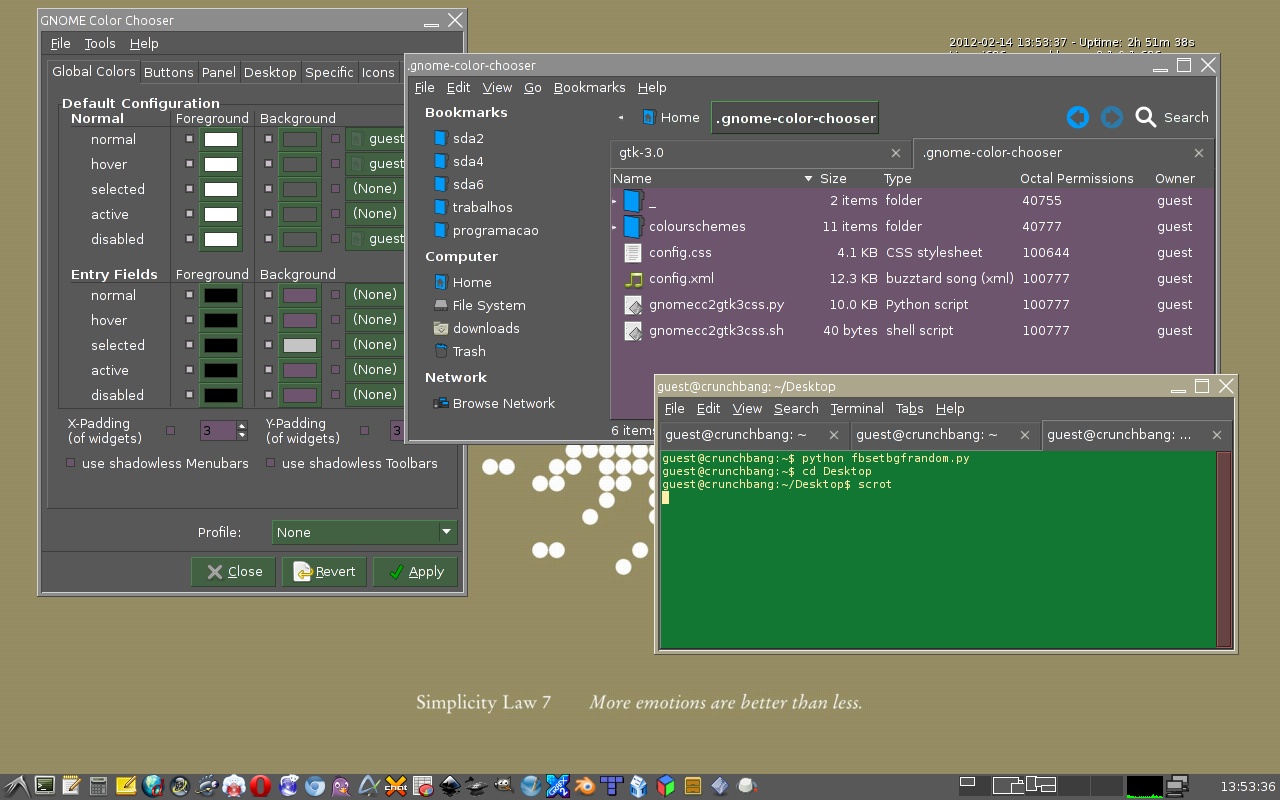The image size is (1280, 800).
Task: Enable use shadowless Menubars
Action: click(70, 463)
